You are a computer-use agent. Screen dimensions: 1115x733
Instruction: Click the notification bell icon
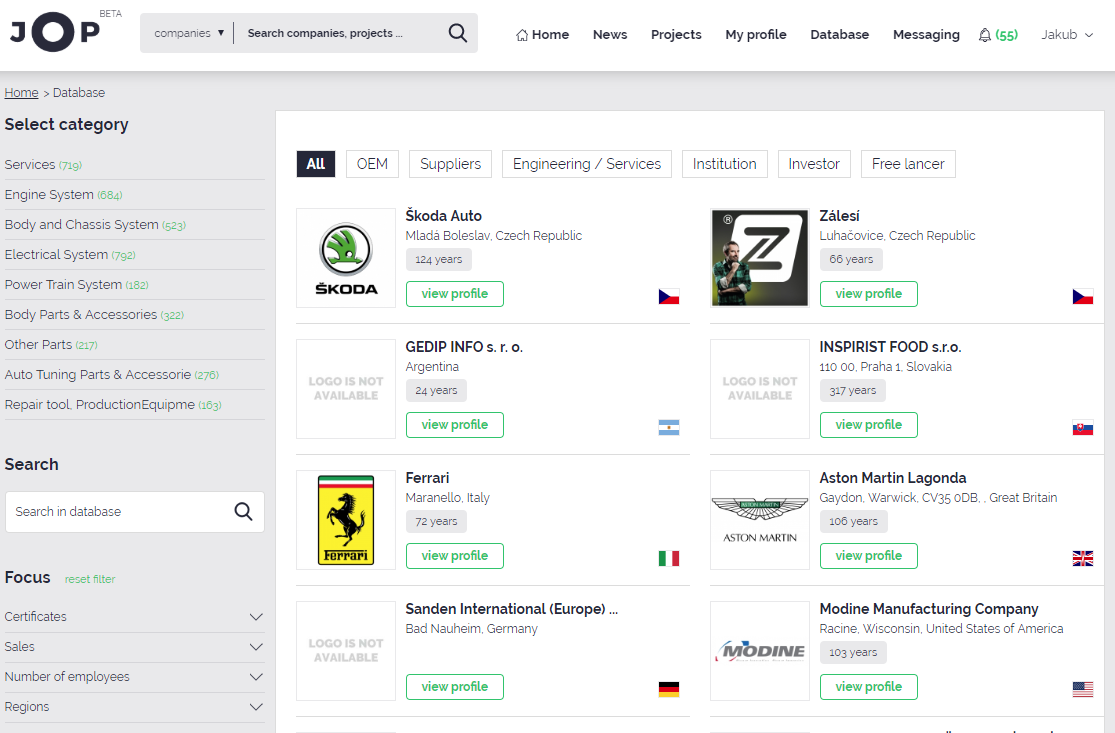(x=984, y=35)
